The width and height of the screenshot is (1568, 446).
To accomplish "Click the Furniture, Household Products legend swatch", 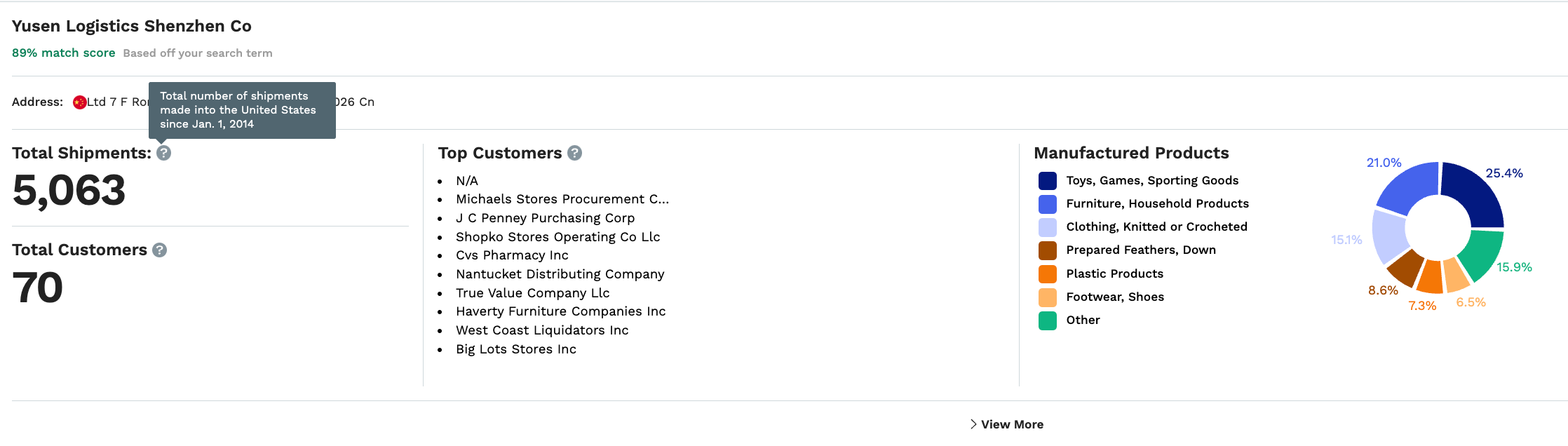I will pos(1048,204).
